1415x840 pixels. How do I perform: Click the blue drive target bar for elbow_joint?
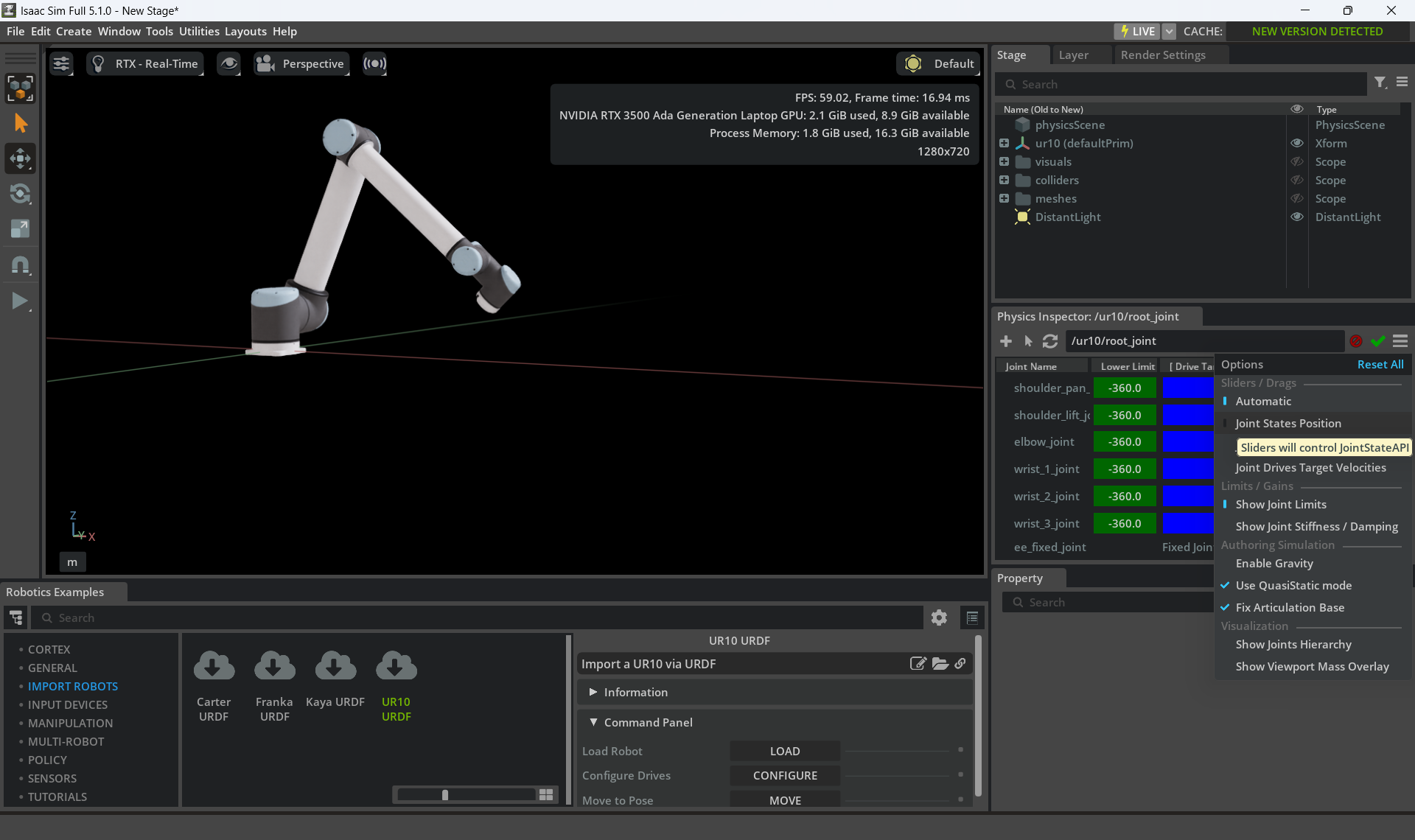point(1187,442)
